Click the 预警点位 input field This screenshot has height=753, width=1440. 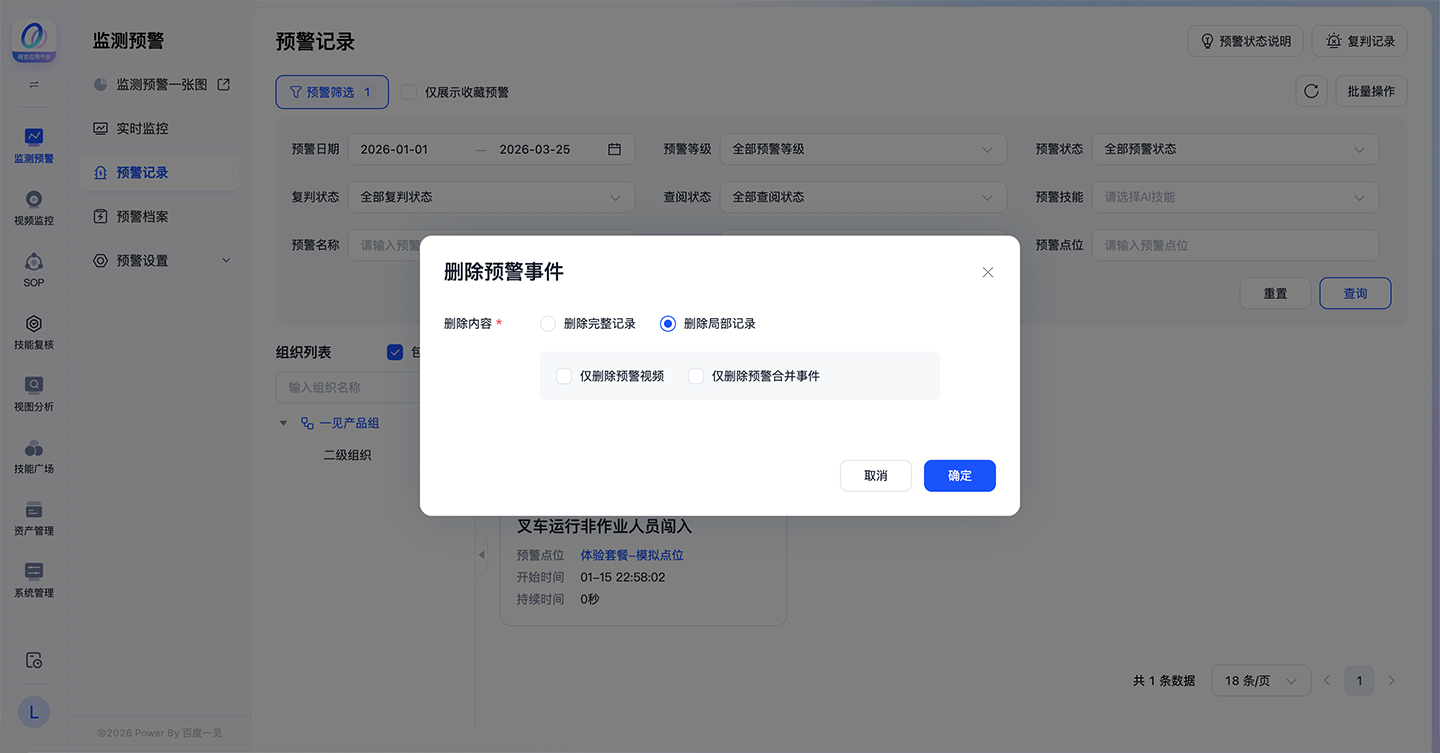tap(1235, 245)
